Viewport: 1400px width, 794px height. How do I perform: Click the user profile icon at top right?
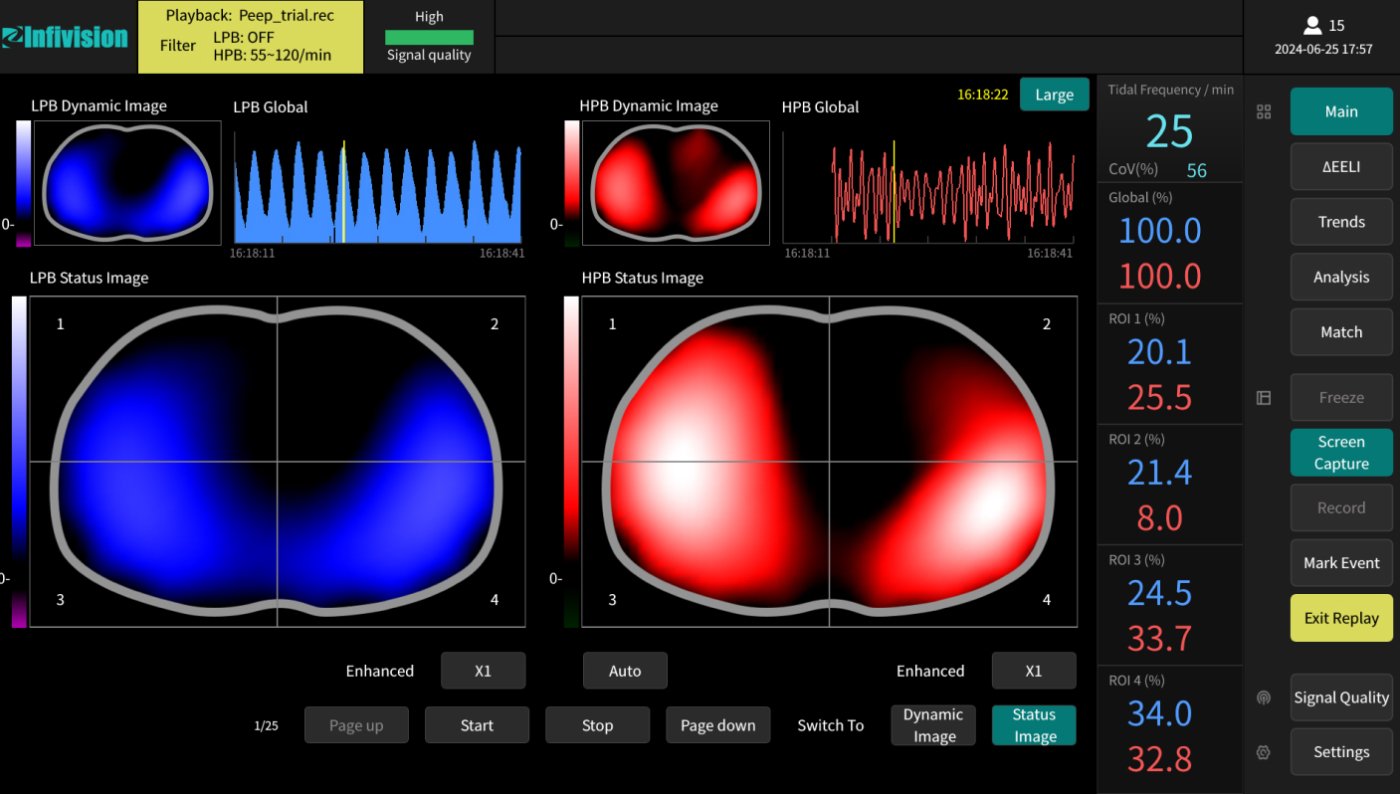tap(1313, 26)
